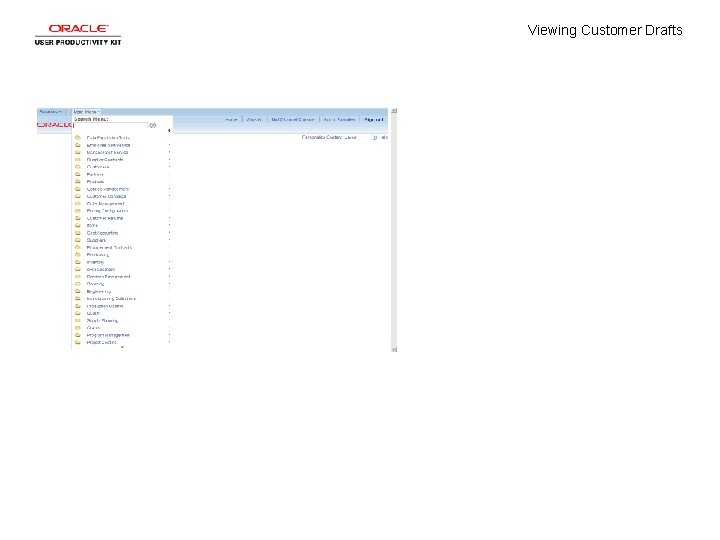Viewport: 720px width, 540px height.
Task: Choose Supply Planning from Main Menu
Action: click(102, 321)
